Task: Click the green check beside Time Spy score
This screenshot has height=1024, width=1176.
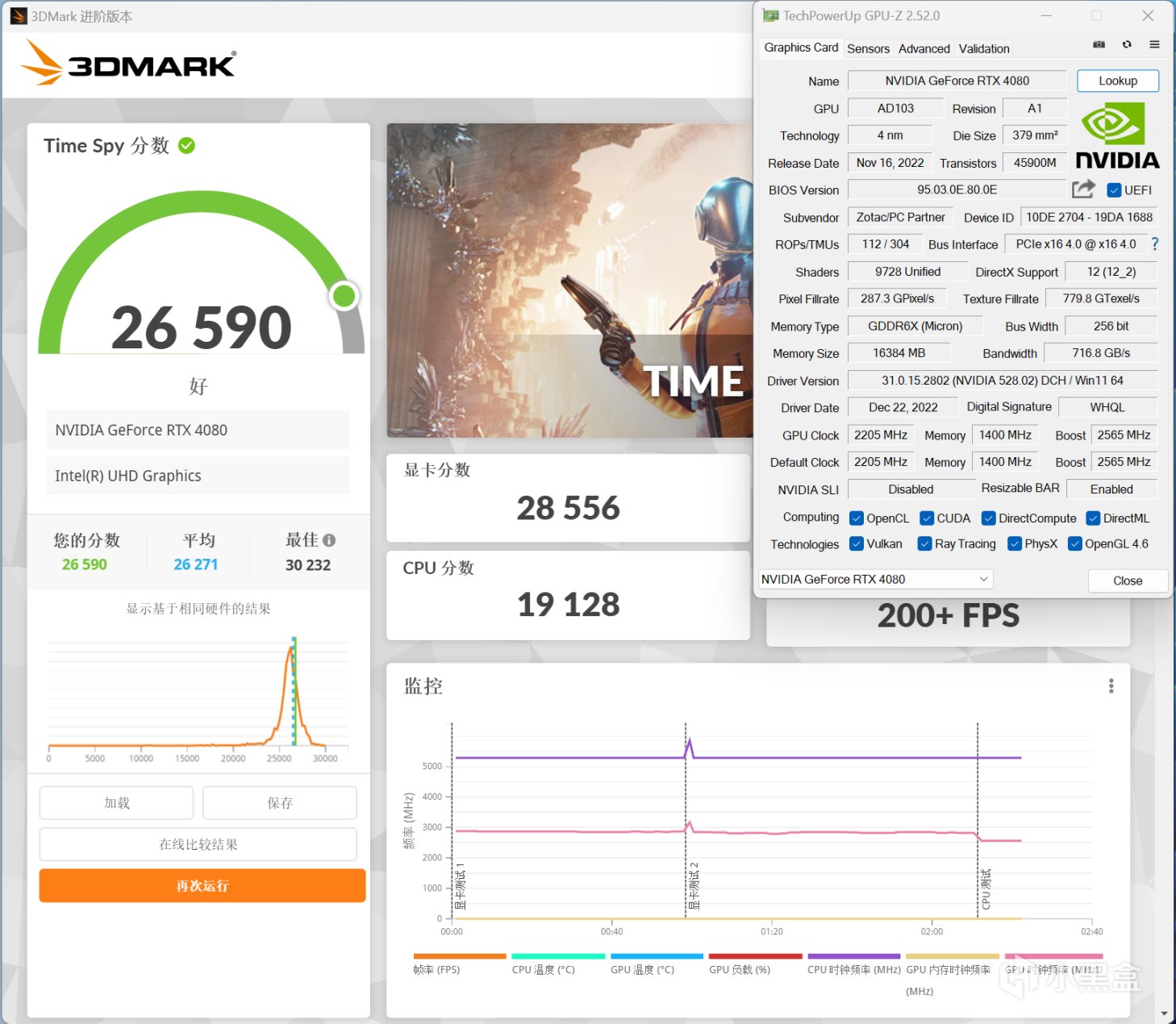Action: click(186, 145)
